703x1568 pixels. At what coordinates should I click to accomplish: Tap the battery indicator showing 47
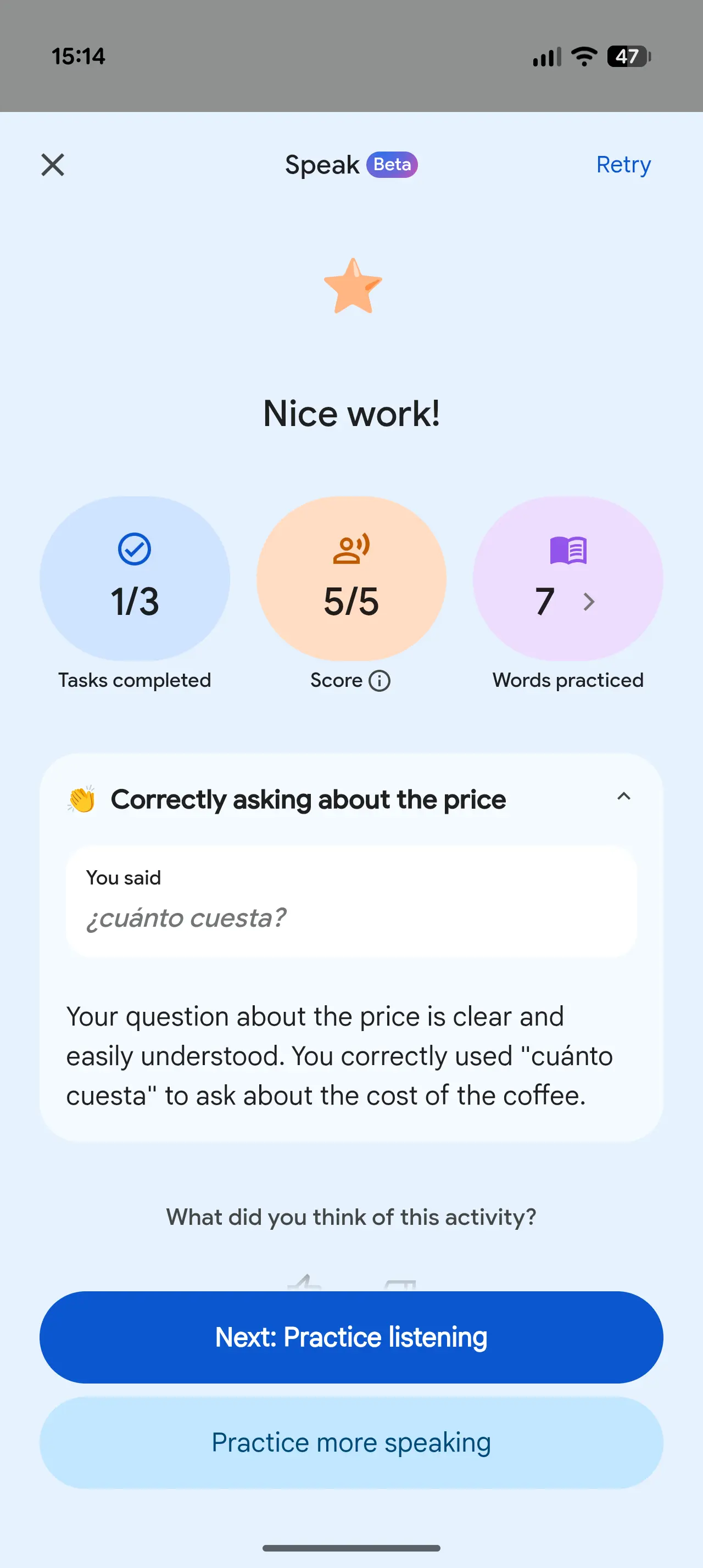pos(628,57)
